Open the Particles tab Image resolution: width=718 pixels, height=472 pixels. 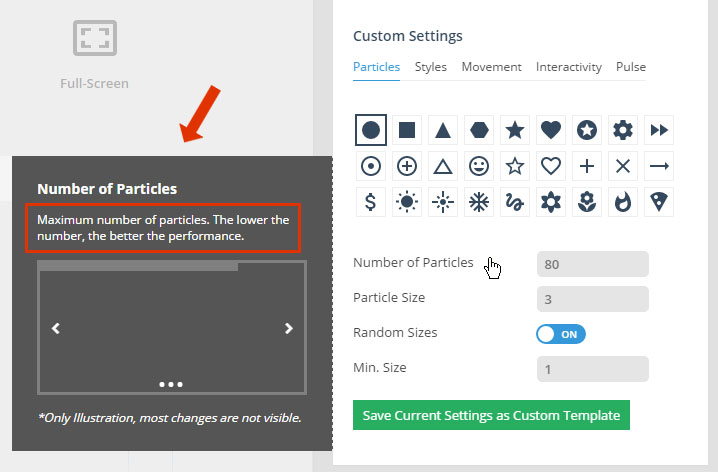(x=376, y=67)
